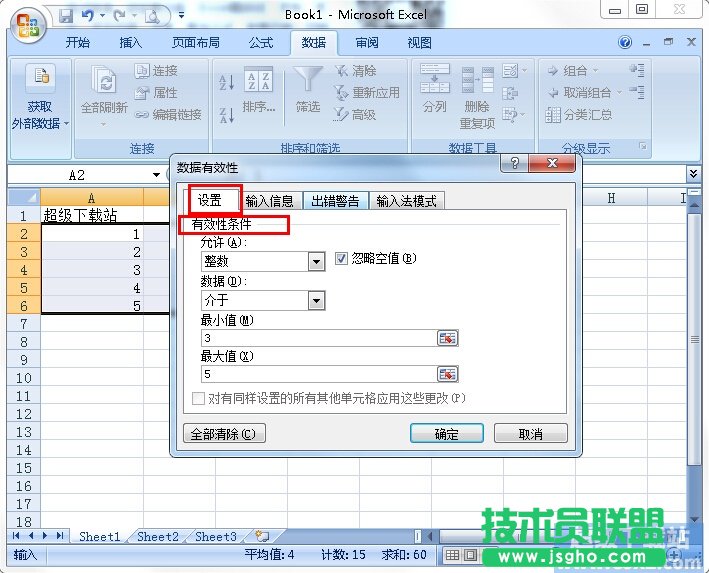Click the Insert Worksheet tab icon

point(263,536)
